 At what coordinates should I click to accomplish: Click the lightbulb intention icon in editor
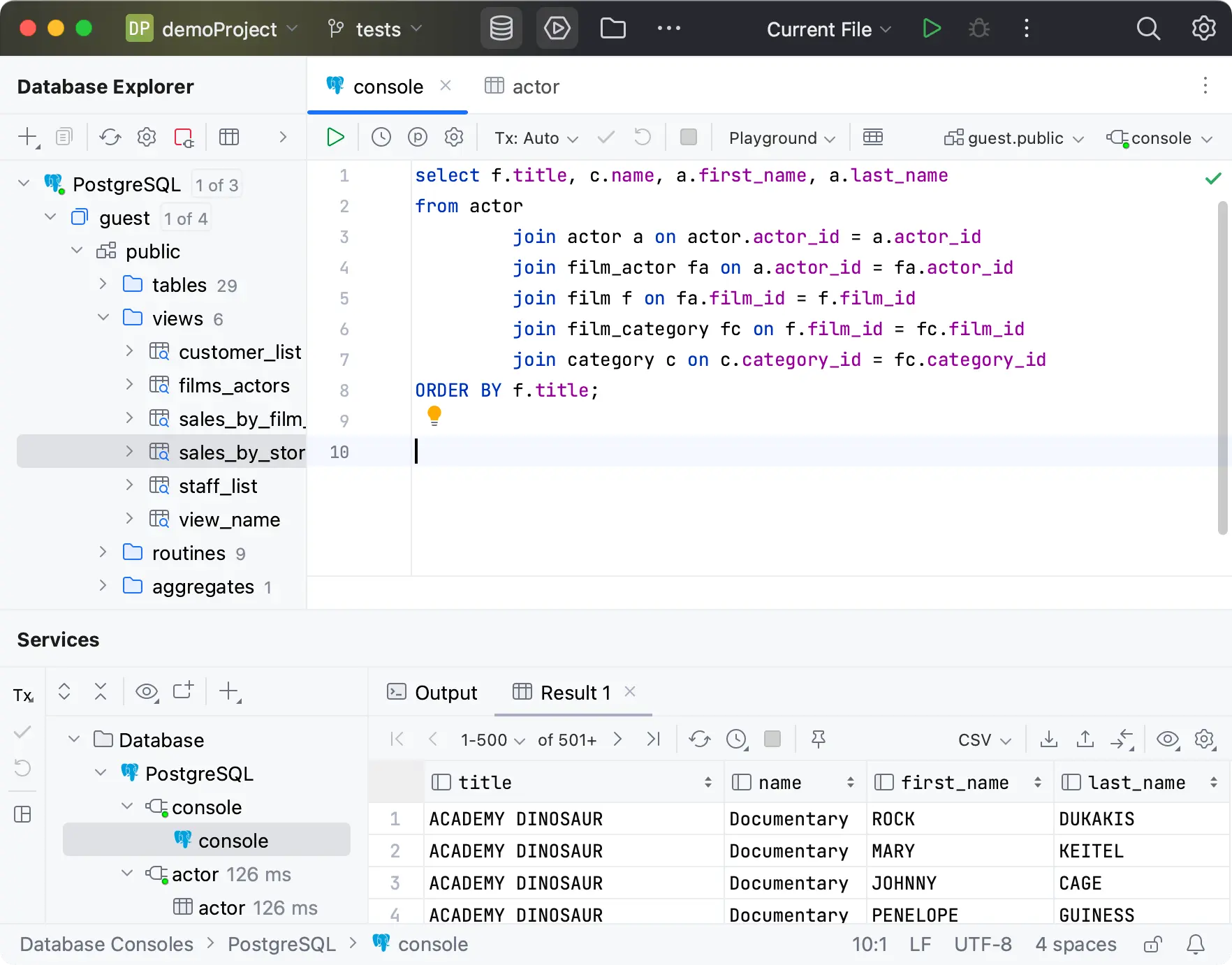[434, 416]
